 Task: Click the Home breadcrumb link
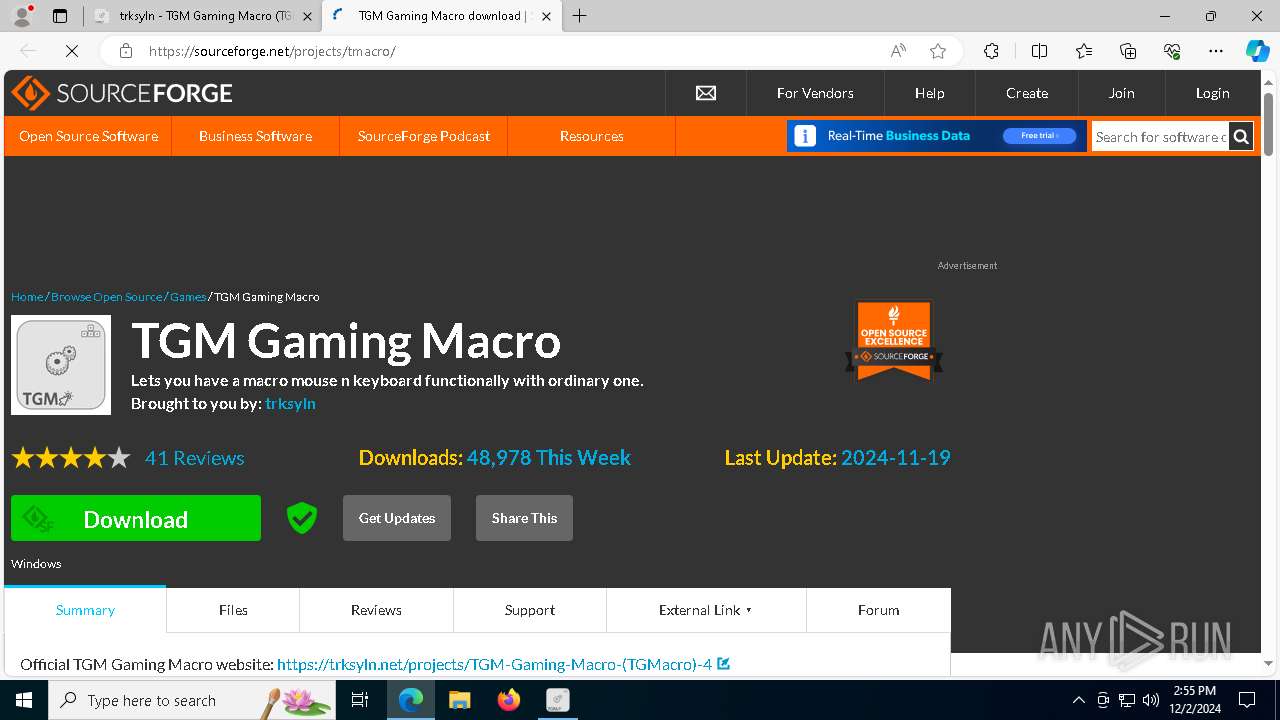point(27,297)
